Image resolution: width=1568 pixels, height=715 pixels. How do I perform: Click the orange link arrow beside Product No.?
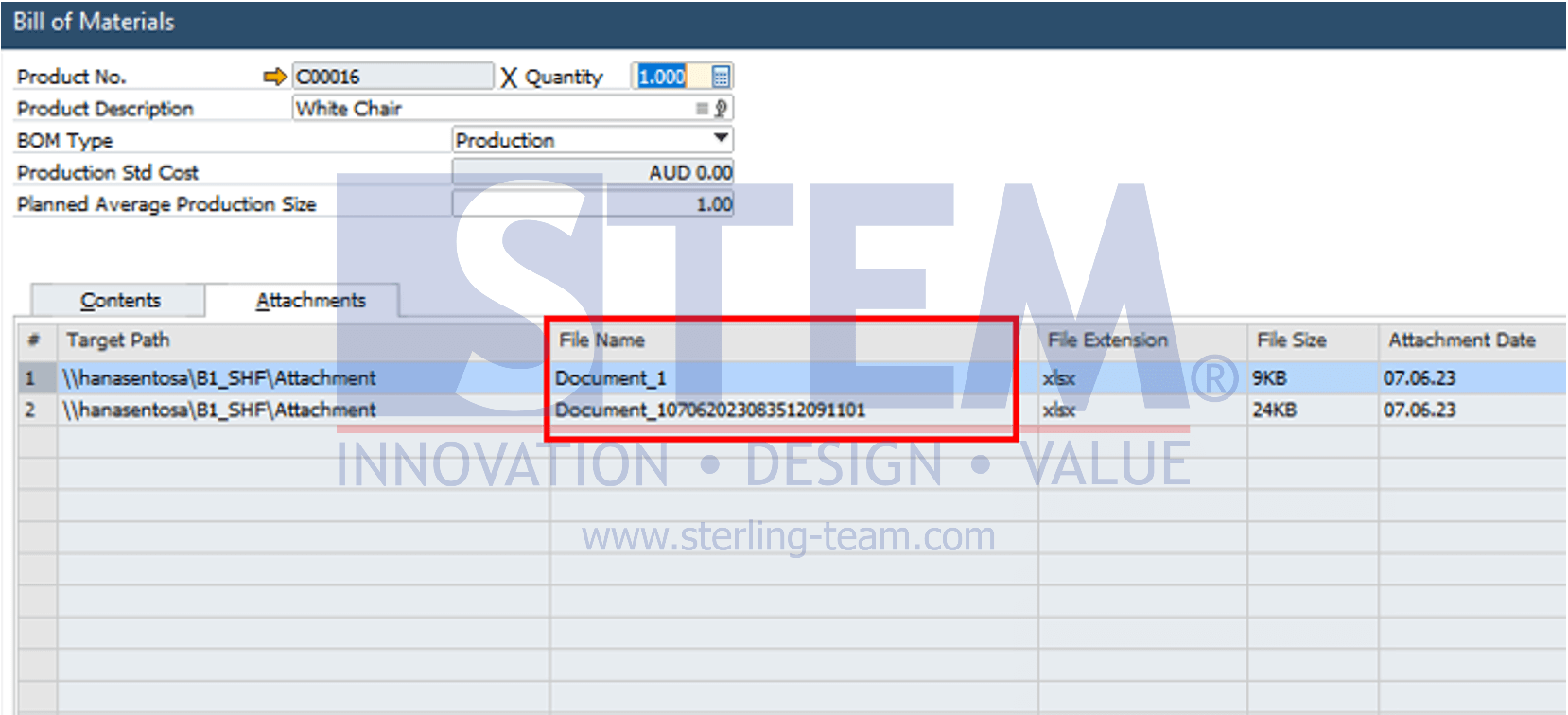point(274,77)
